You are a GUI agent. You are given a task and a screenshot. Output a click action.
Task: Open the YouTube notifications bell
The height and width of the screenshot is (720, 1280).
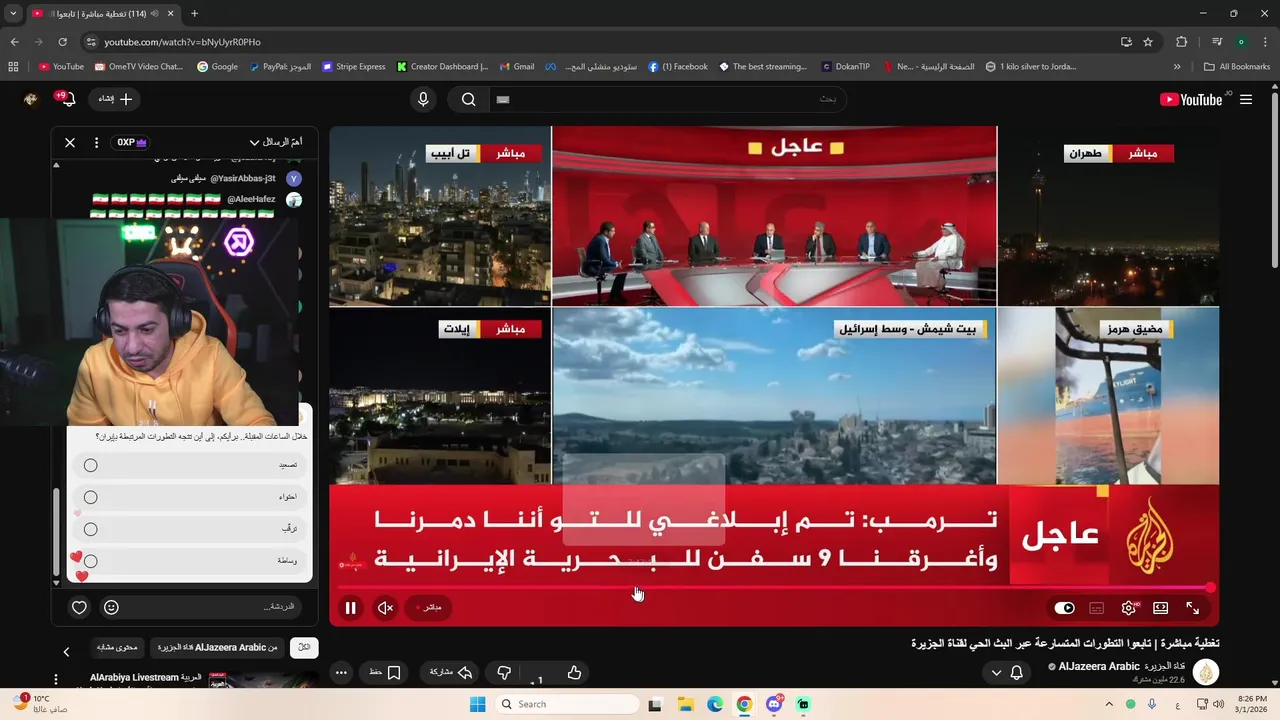point(67,99)
